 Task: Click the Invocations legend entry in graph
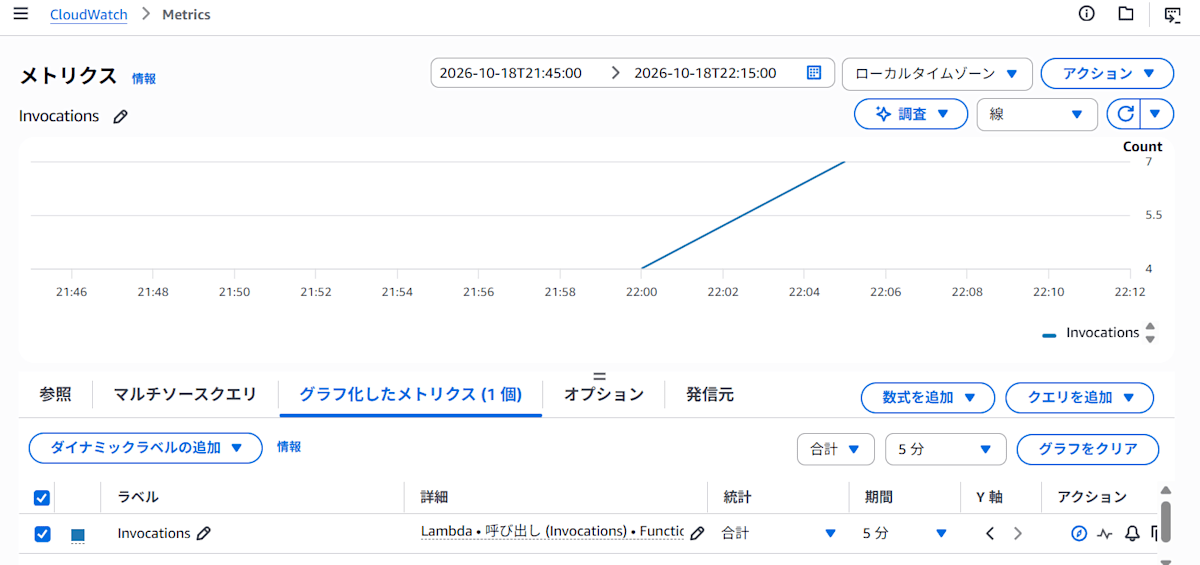[1091, 333]
